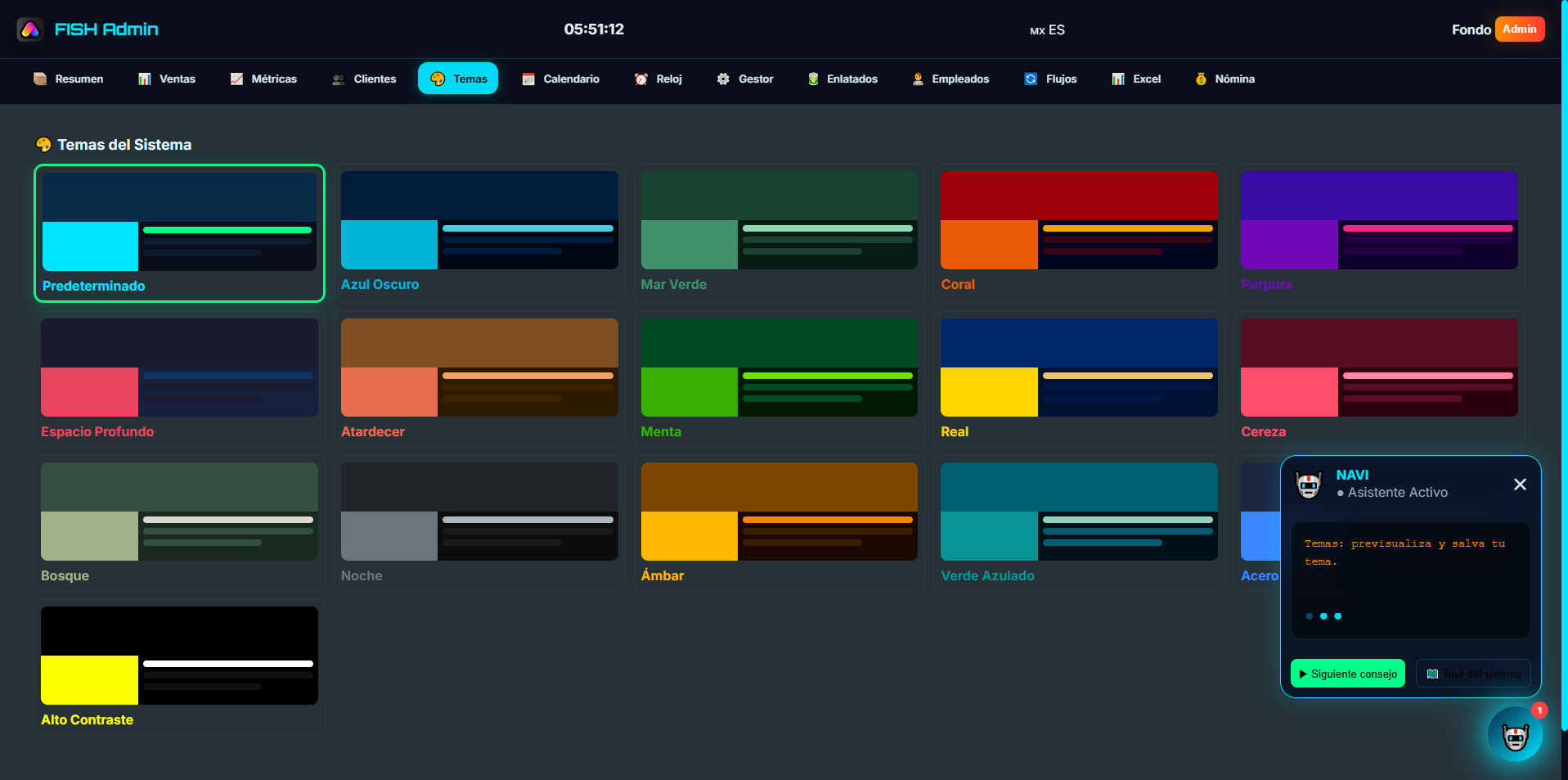This screenshot has height=780, width=1568.
Task: Click the Enlatados can icon
Action: (813, 79)
